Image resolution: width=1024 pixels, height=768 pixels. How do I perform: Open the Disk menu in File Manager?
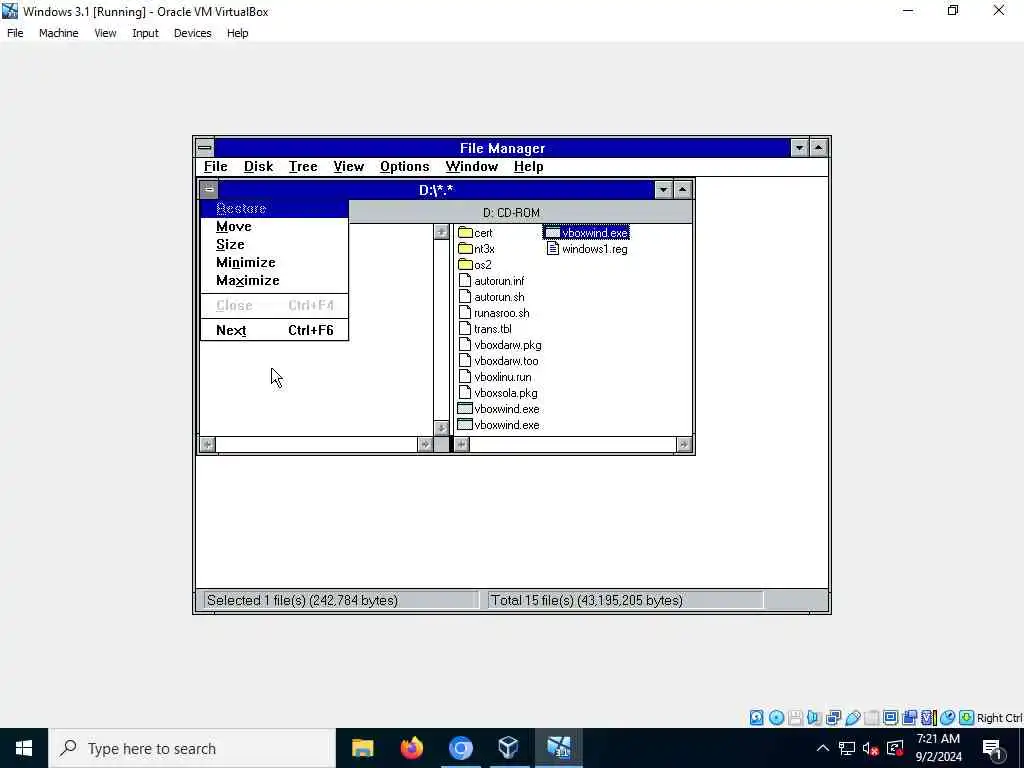click(x=259, y=167)
